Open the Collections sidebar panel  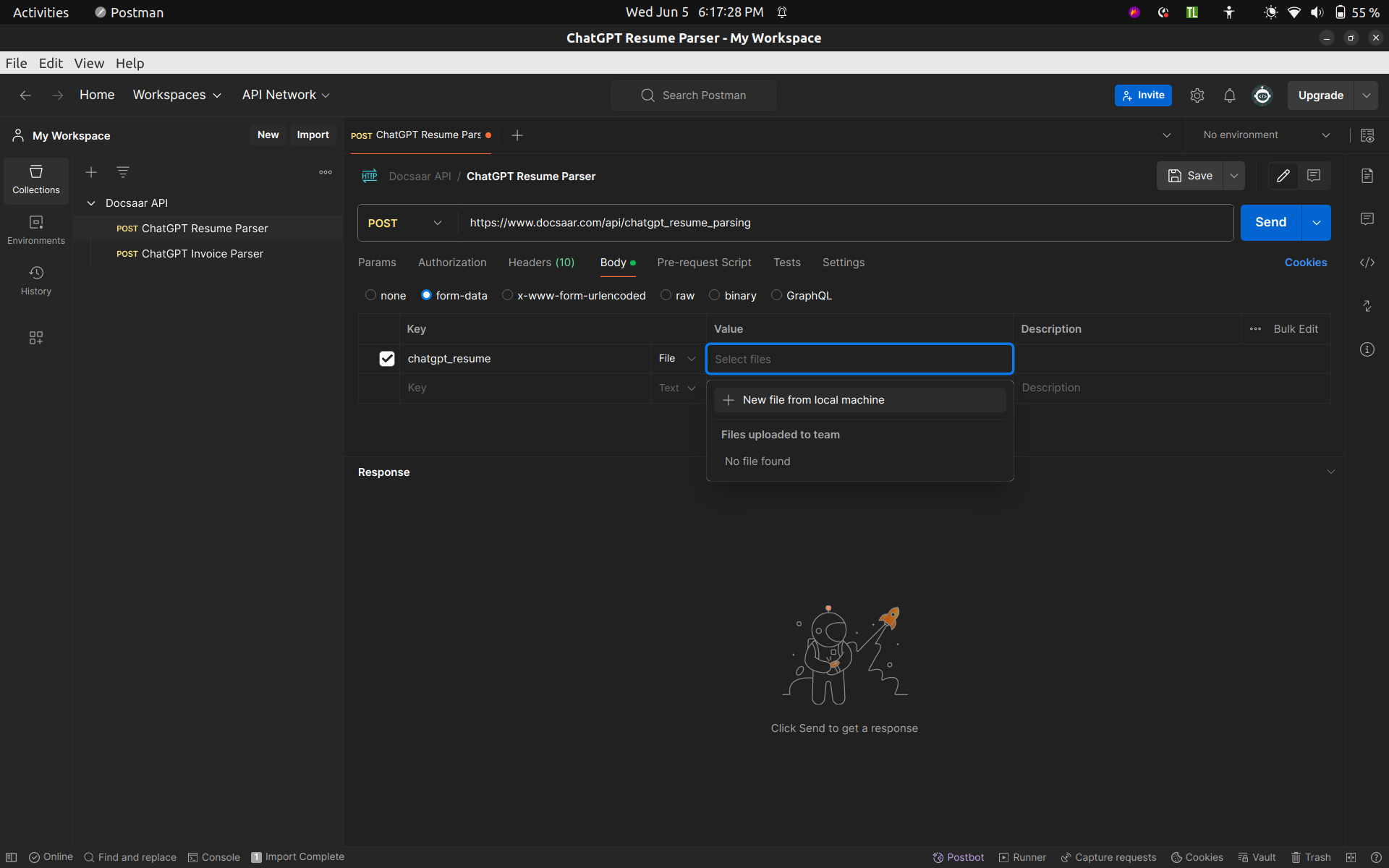point(36,179)
